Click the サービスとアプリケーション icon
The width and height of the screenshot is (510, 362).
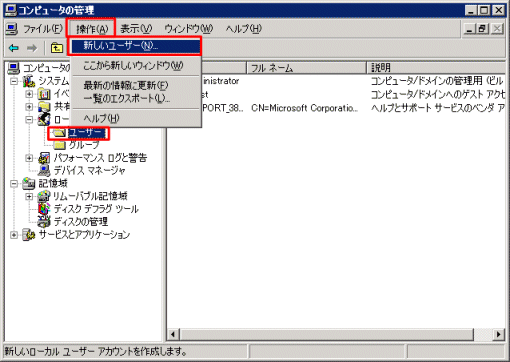(x=29, y=235)
